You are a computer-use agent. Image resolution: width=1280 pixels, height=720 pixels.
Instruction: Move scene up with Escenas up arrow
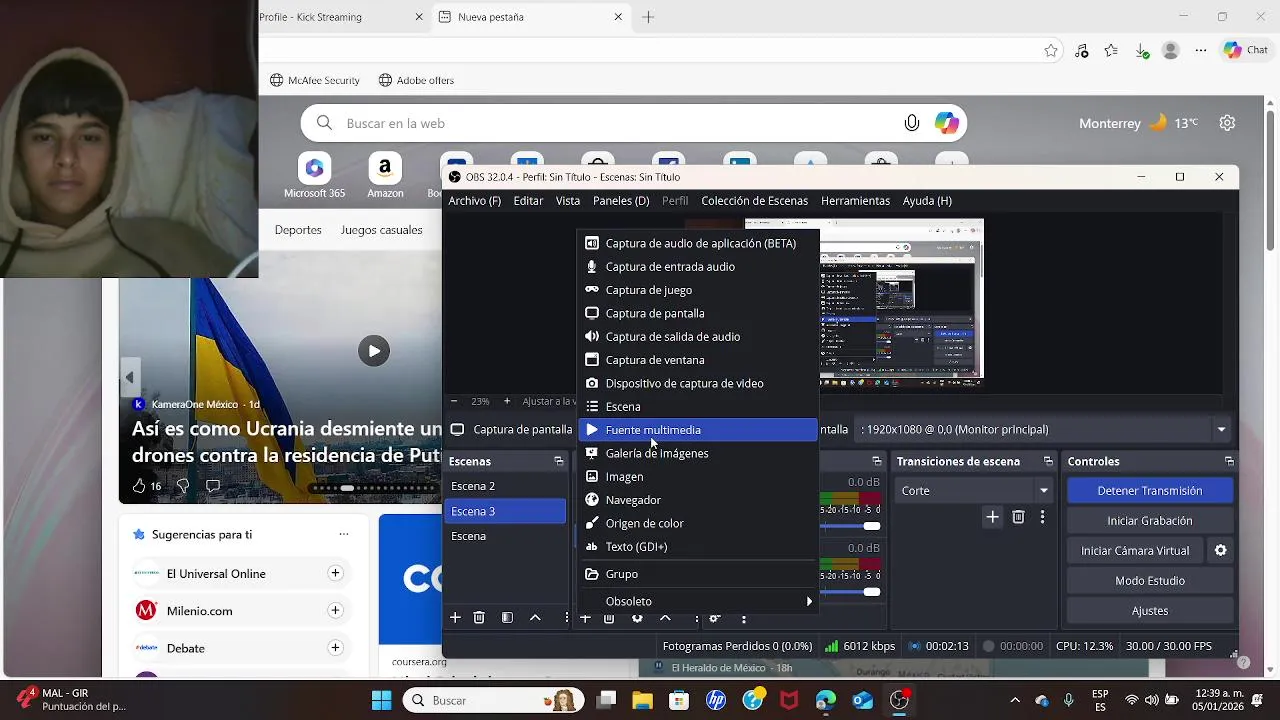pos(535,618)
